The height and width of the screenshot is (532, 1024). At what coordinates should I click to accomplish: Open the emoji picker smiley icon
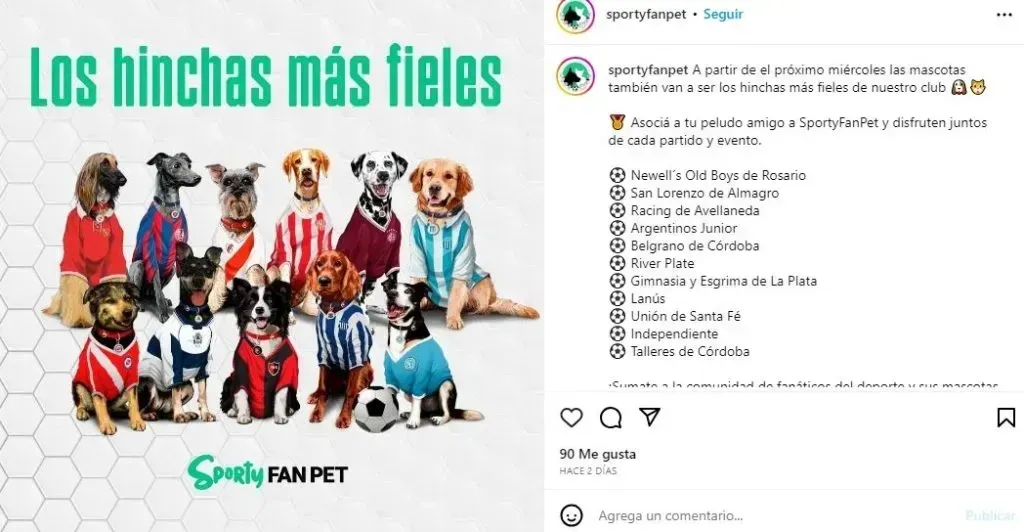tap(571, 516)
